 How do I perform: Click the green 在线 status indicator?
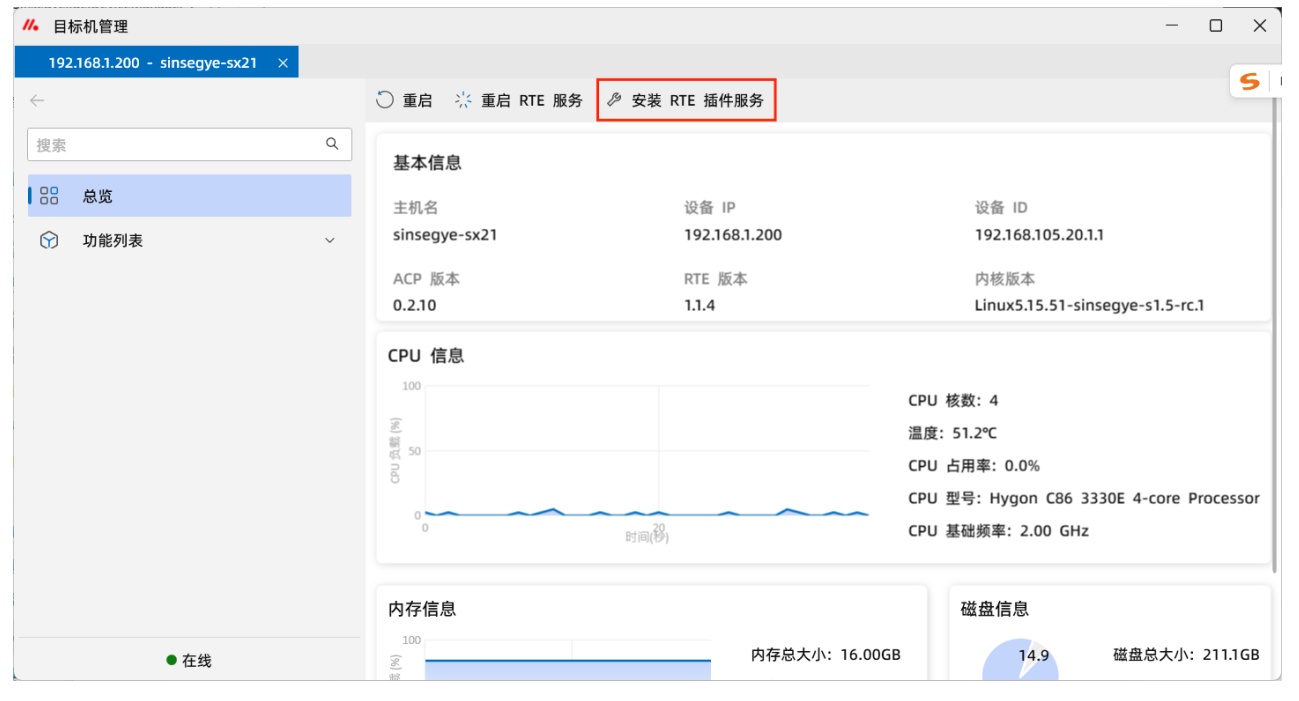click(x=172, y=661)
